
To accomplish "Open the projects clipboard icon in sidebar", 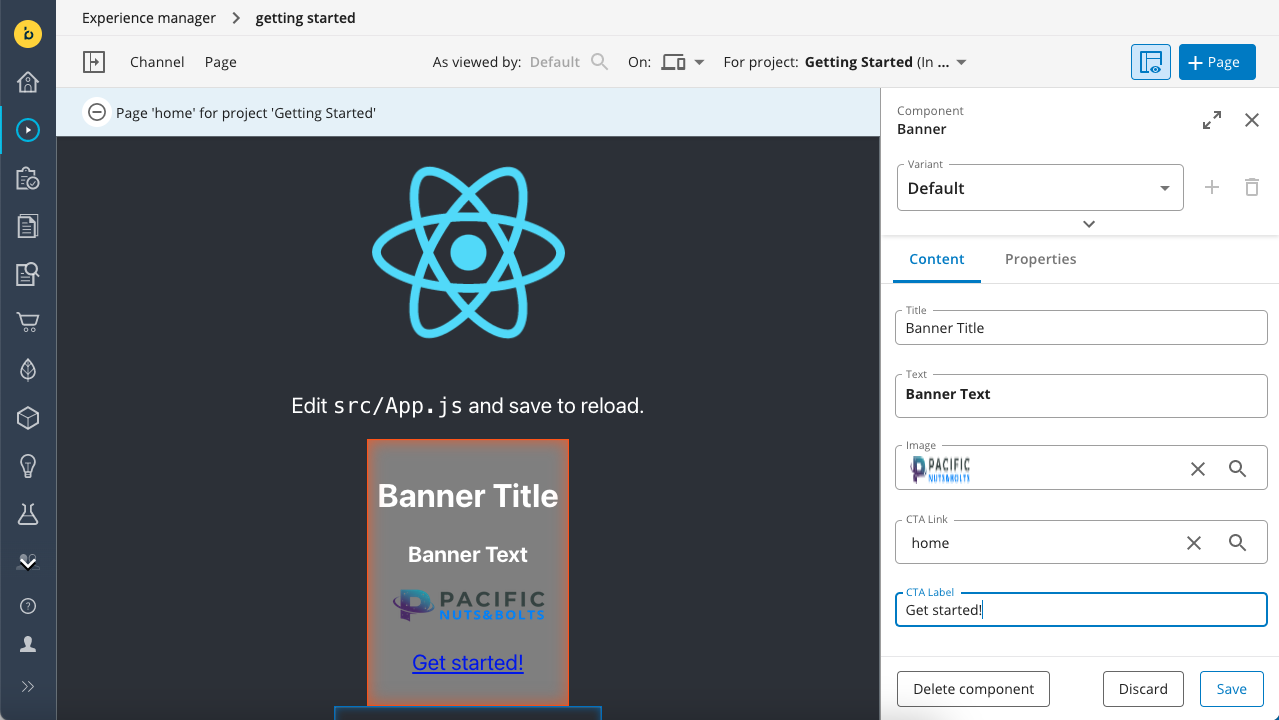I will coord(28,178).
